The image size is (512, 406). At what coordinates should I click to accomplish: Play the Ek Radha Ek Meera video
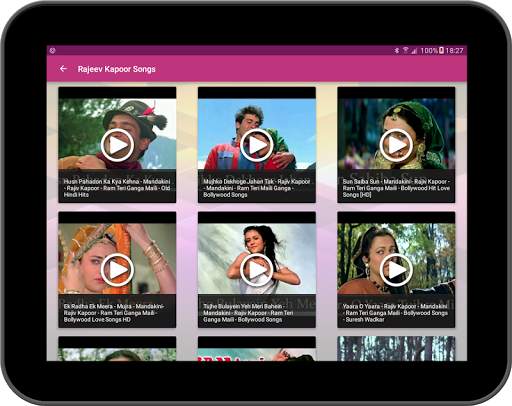coord(117,270)
